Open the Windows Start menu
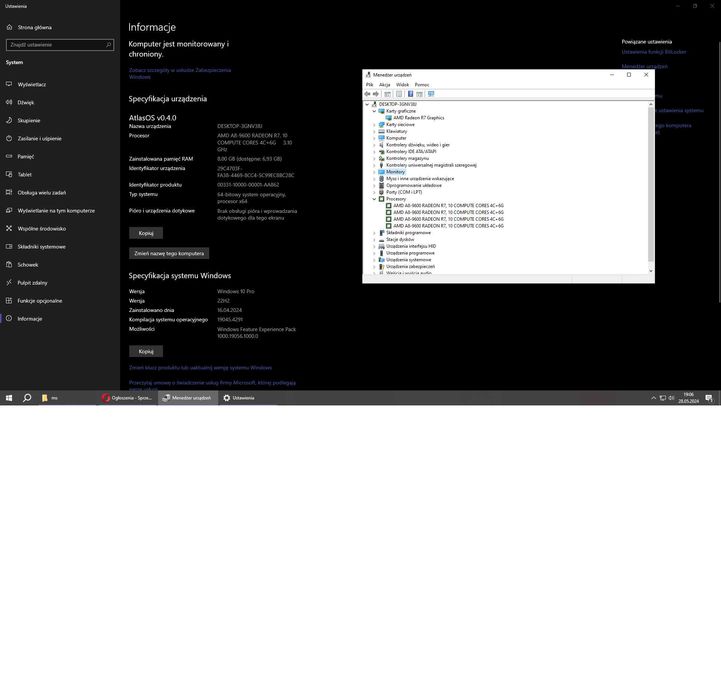Image resolution: width=721 pixels, height=699 pixels. pos(9,398)
